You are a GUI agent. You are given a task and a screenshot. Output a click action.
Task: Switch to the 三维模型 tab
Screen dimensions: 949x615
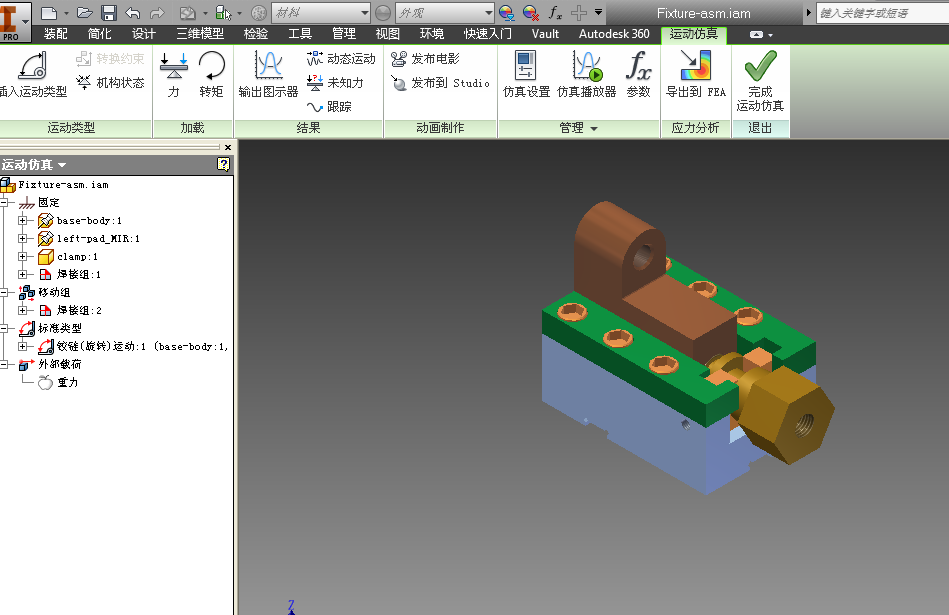point(200,34)
